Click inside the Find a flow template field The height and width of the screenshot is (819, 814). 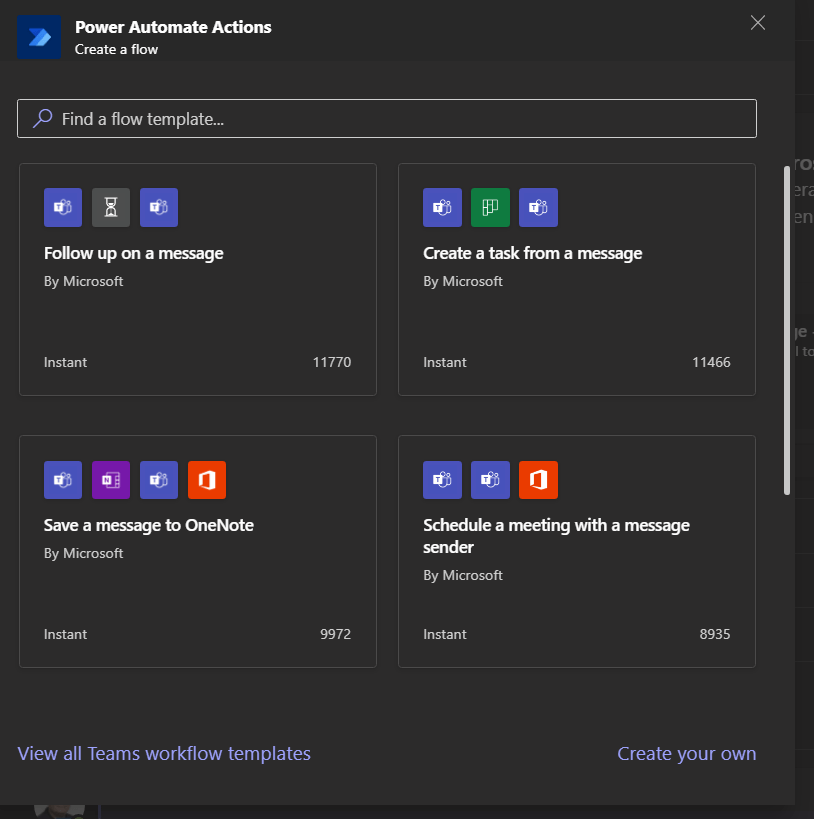coord(400,119)
